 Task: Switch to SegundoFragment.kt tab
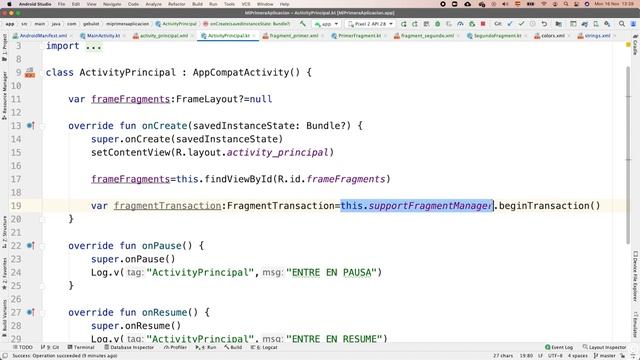click(x=497, y=36)
